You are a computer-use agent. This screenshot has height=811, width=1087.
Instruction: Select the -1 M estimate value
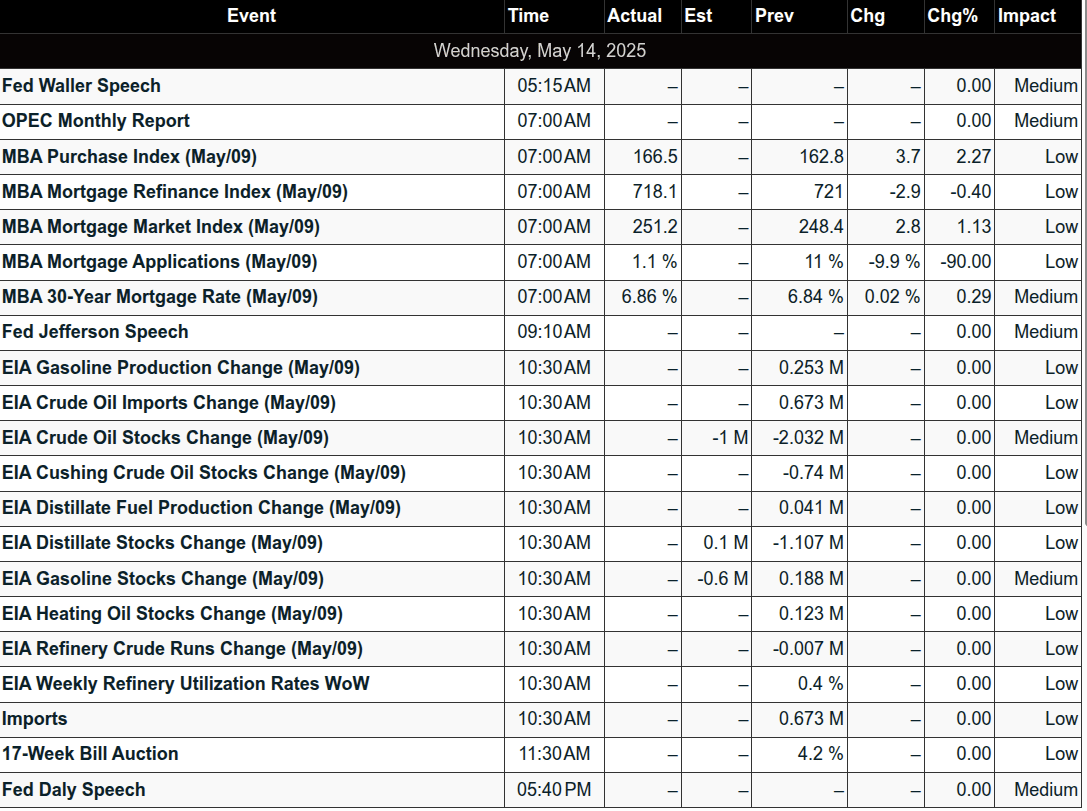click(730, 437)
